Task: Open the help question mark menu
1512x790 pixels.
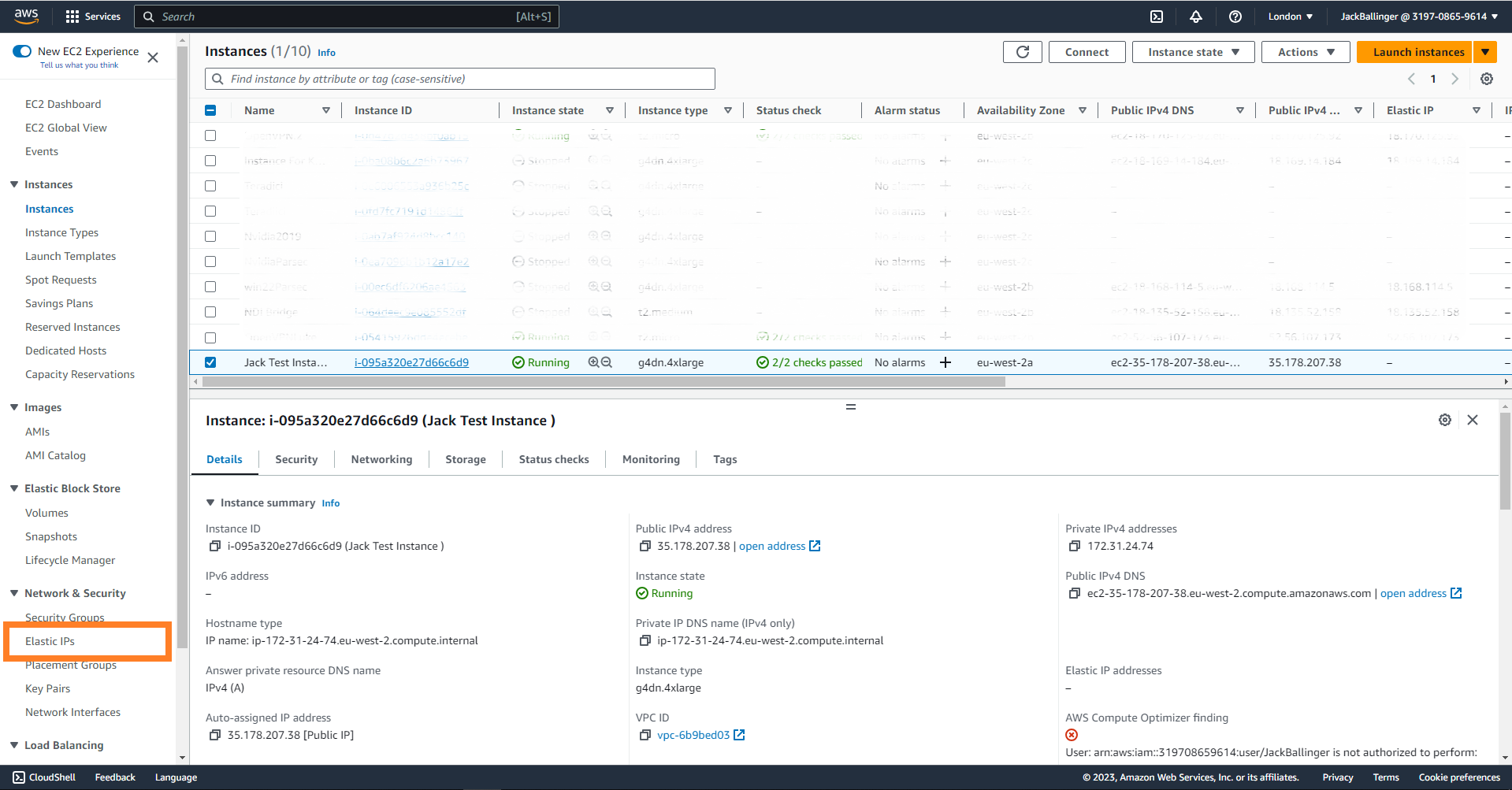Action: pos(1235,17)
